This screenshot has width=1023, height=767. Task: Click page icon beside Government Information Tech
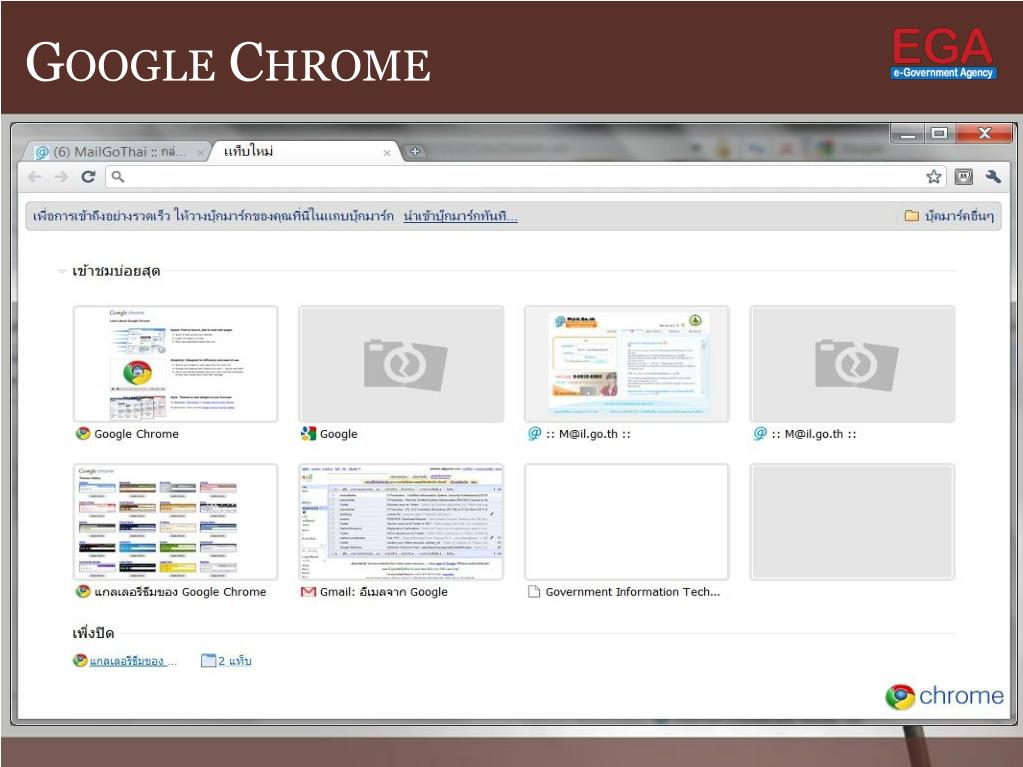click(534, 592)
